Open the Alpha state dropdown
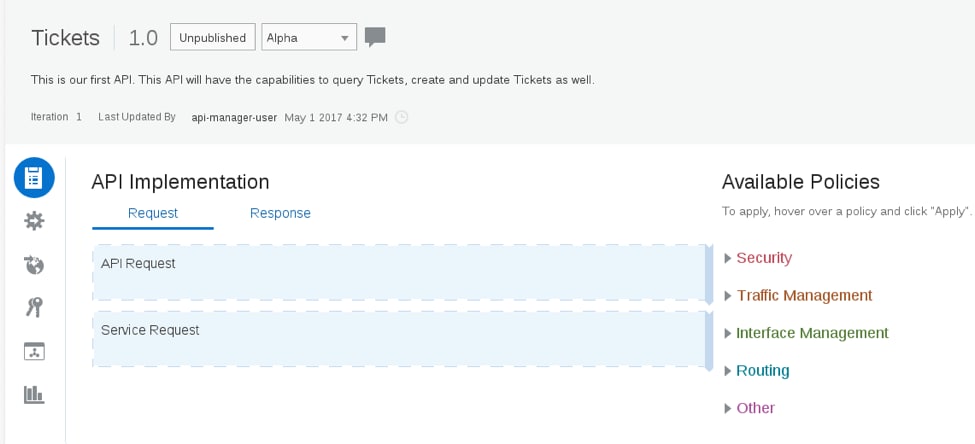The image size is (975, 444). (x=308, y=38)
